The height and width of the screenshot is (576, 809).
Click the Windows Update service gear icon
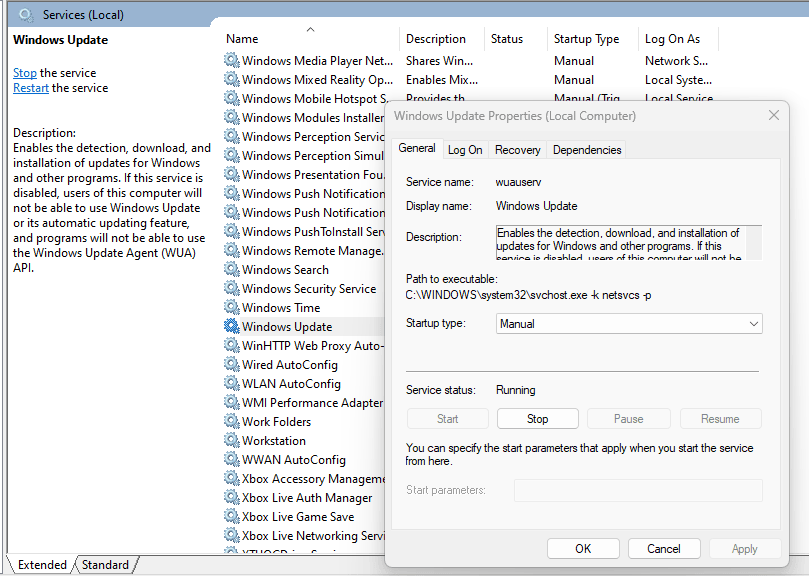point(231,326)
